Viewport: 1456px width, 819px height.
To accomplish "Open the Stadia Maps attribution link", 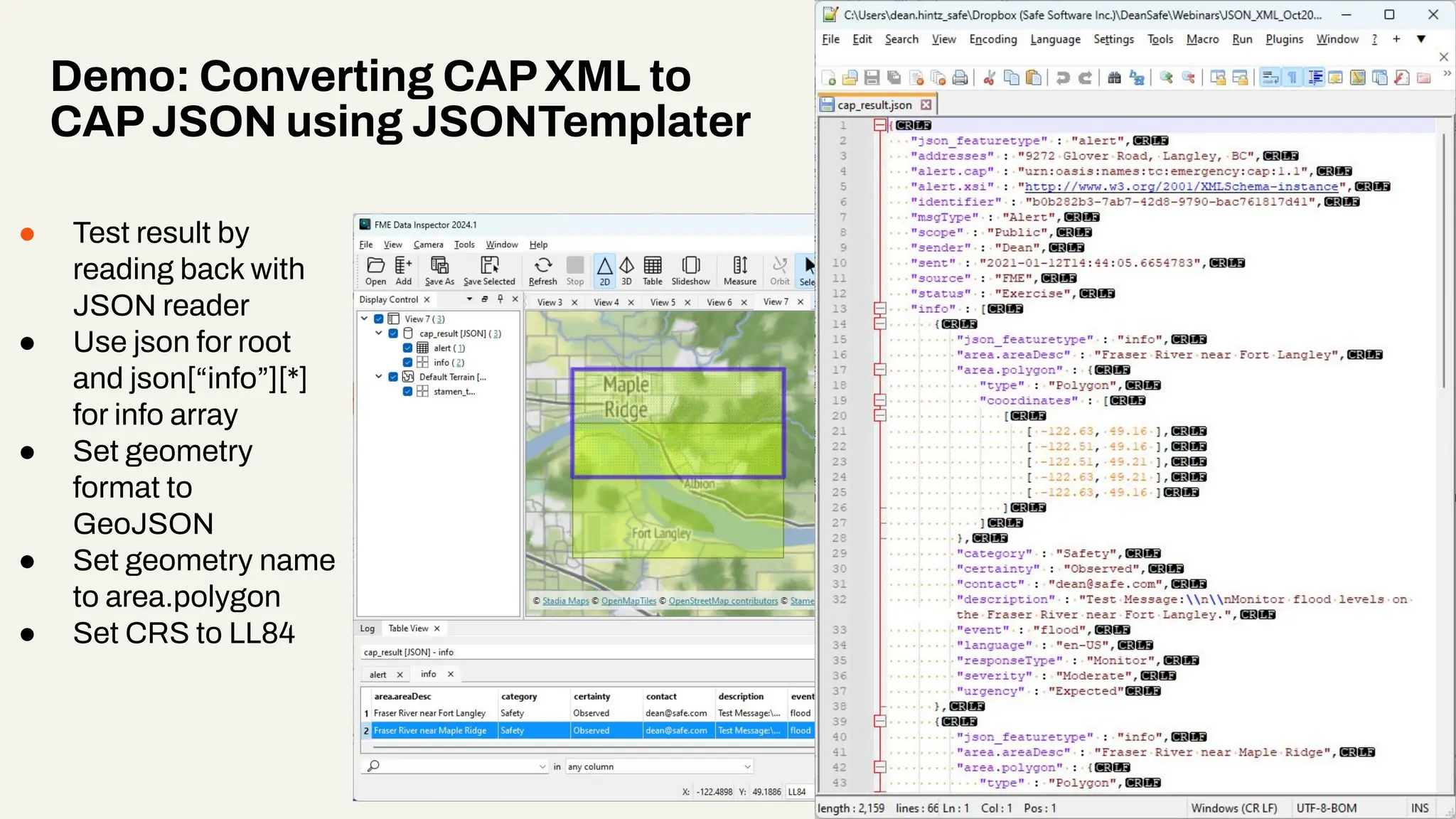I will [x=566, y=601].
